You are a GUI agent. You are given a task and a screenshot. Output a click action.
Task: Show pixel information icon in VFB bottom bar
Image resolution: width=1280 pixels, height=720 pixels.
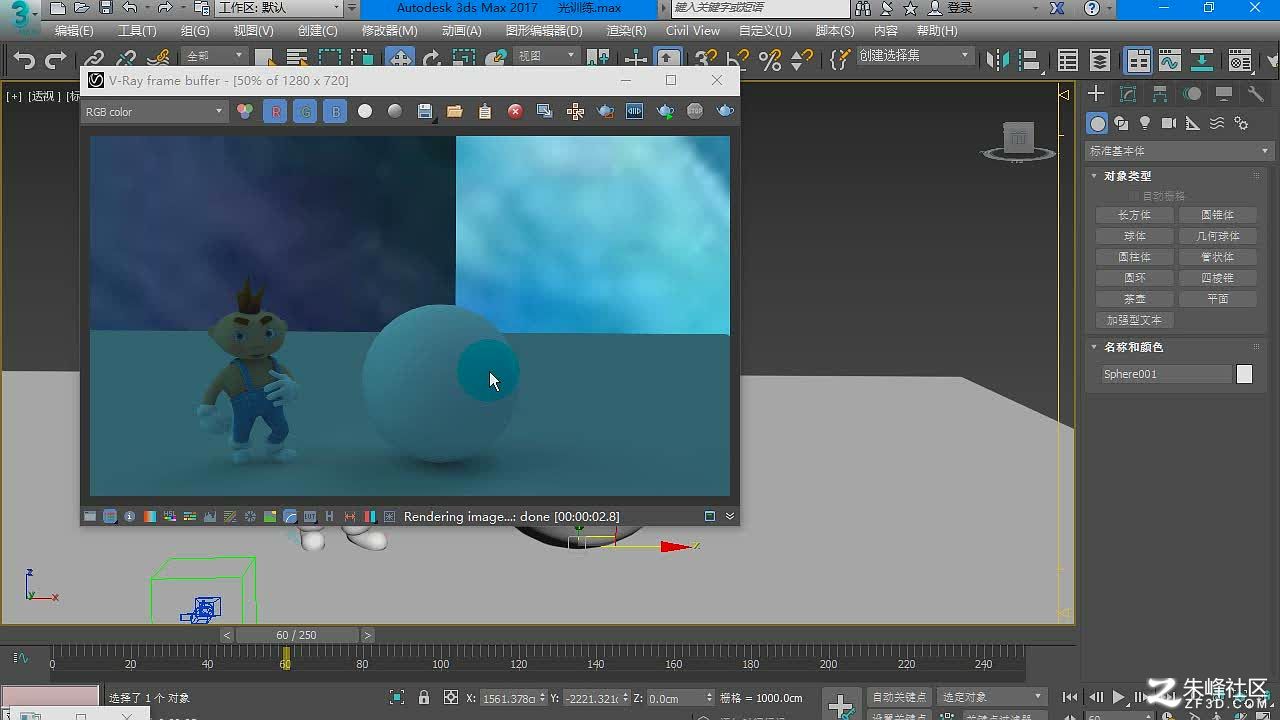pyautogui.click(x=130, y=517)
